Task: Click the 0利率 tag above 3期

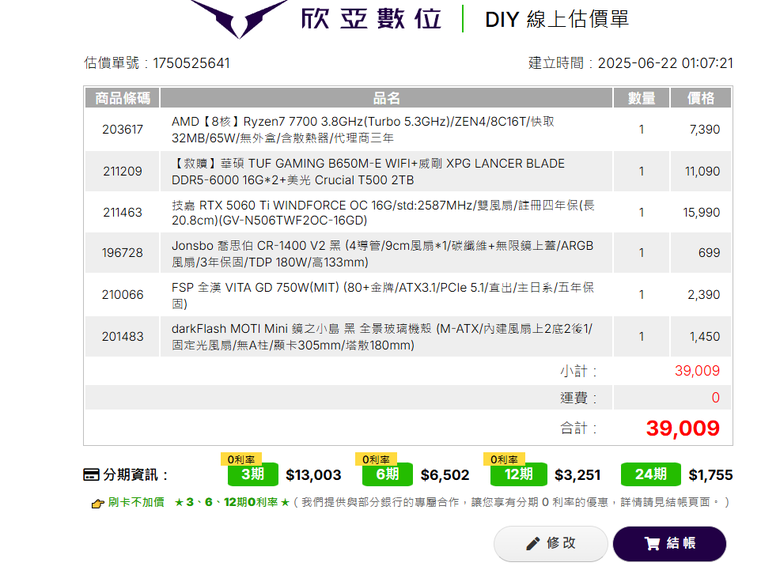Action: point(241,459)
